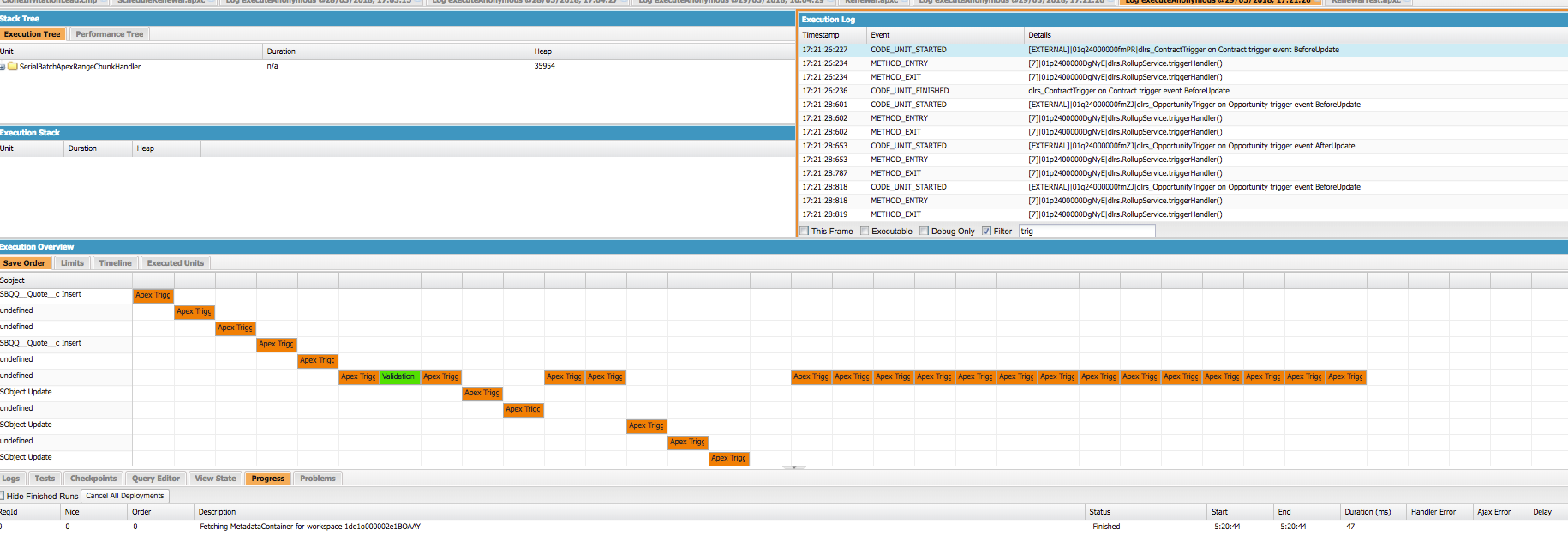Open the Logs tab

[11, 479]
